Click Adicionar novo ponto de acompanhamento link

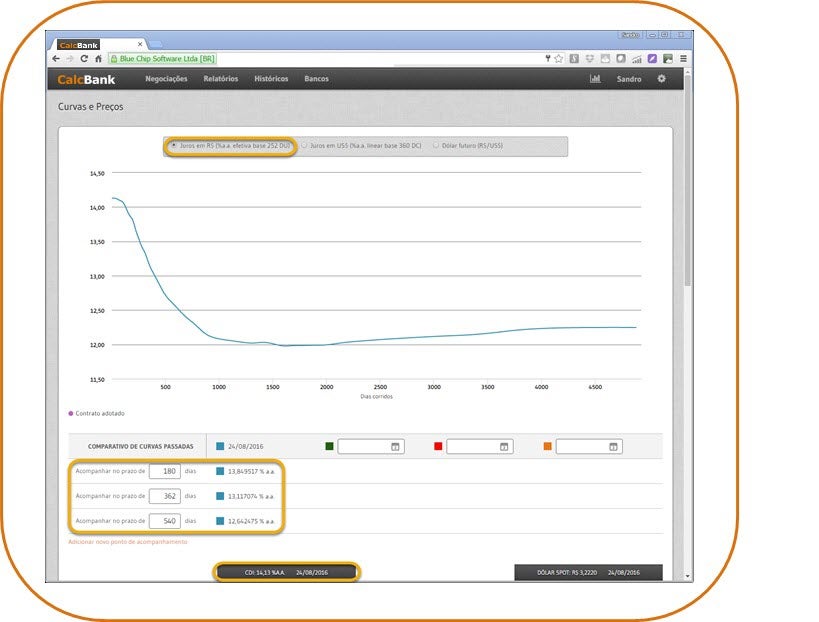(127, 542)
